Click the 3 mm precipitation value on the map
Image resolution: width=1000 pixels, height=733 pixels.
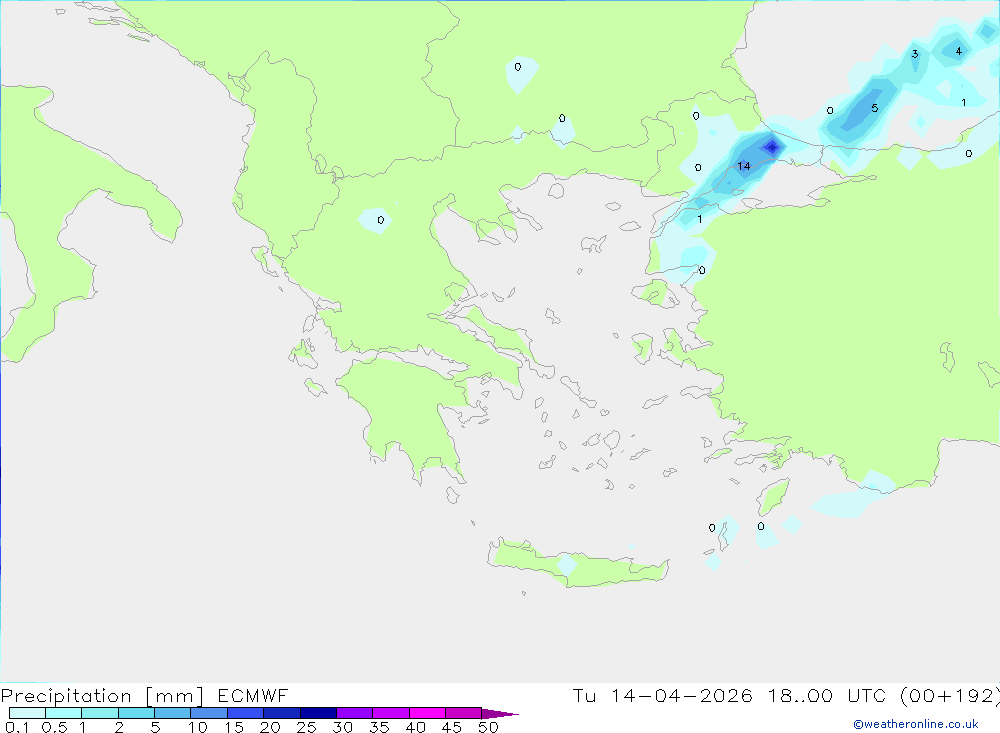915,54
